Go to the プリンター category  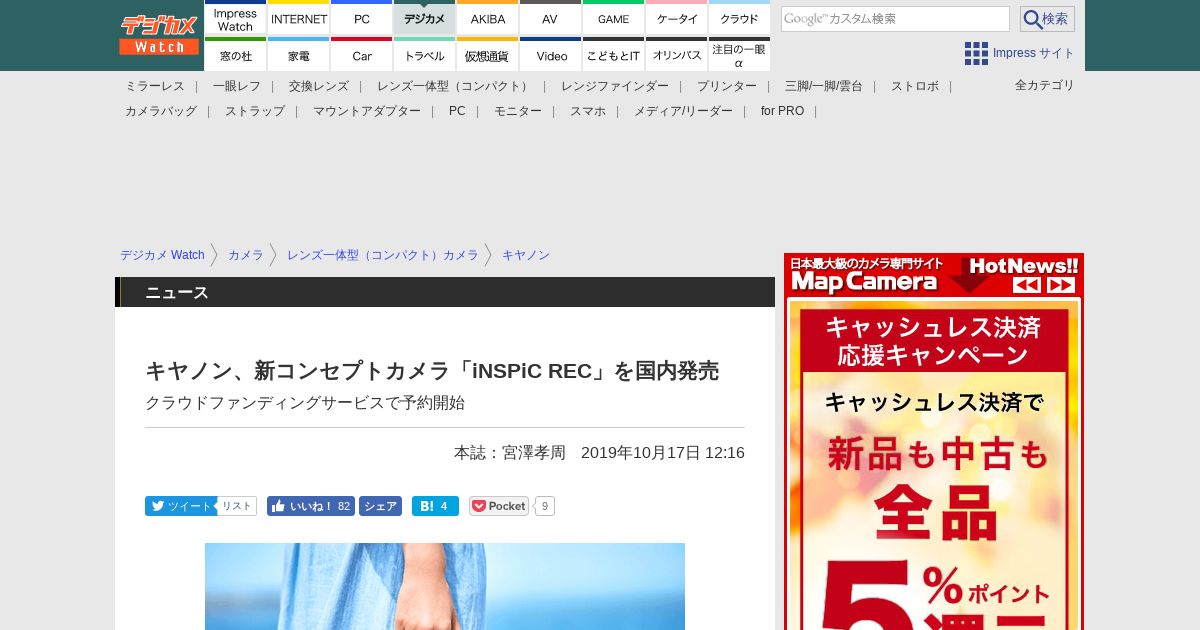727,86
